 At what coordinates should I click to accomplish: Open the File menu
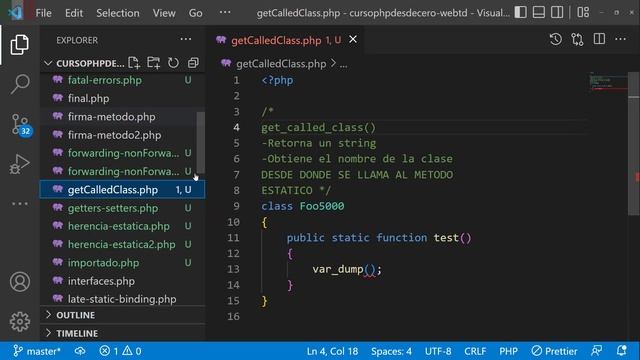click(43, 13)
